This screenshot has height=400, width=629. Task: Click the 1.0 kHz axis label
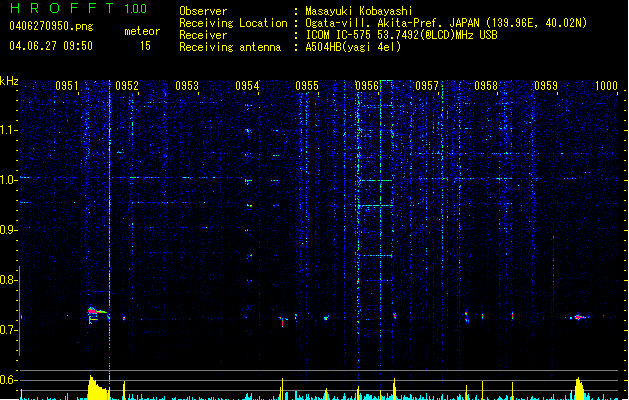(x=8, y=180)
